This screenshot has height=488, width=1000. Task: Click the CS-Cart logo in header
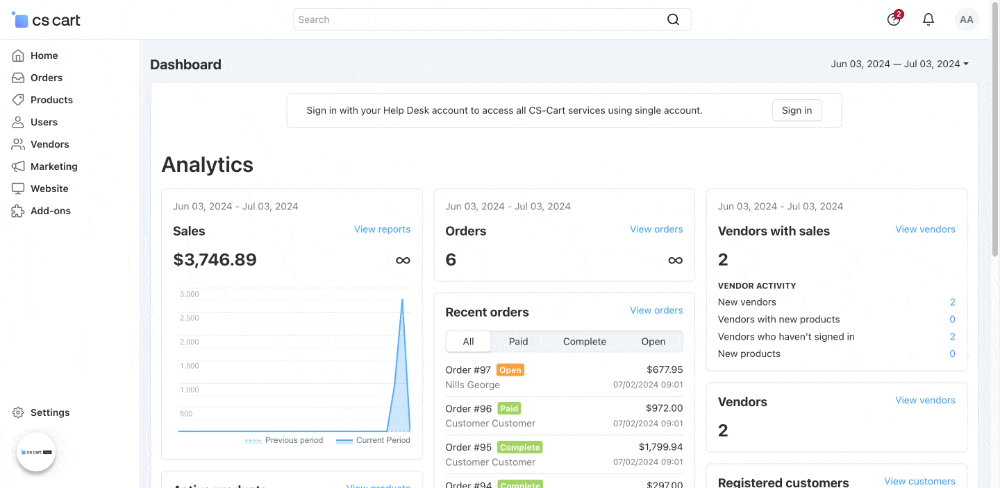coord(47,19)
